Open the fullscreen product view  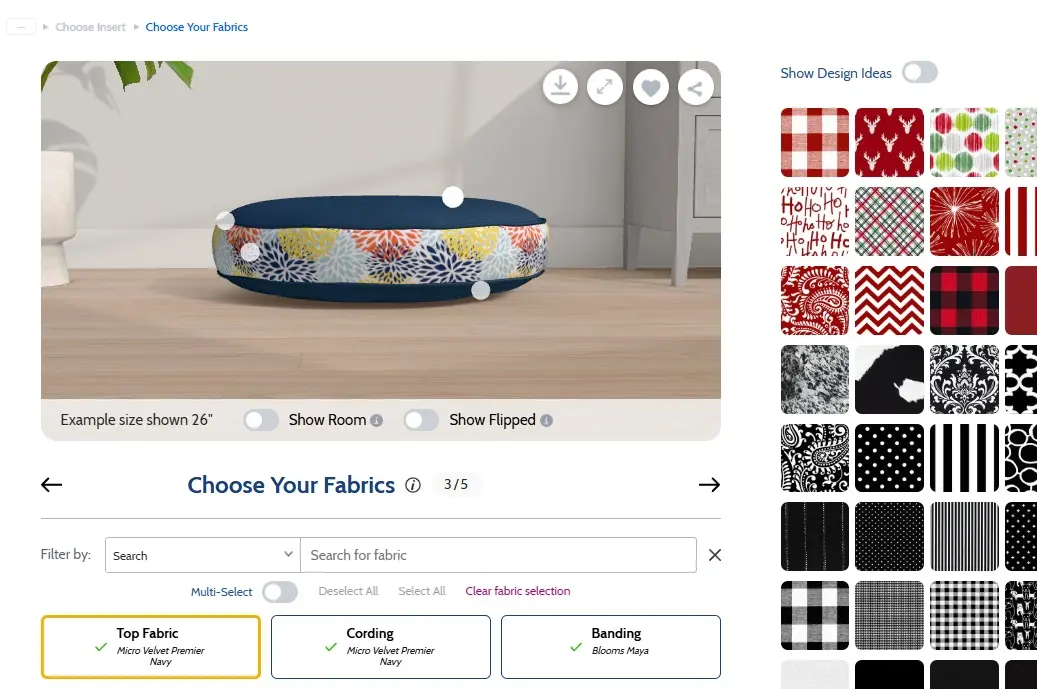coord(605,87)
